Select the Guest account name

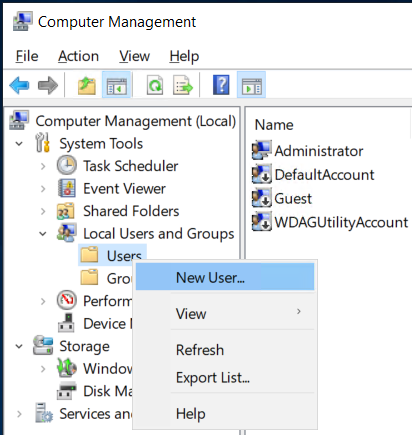293,198
